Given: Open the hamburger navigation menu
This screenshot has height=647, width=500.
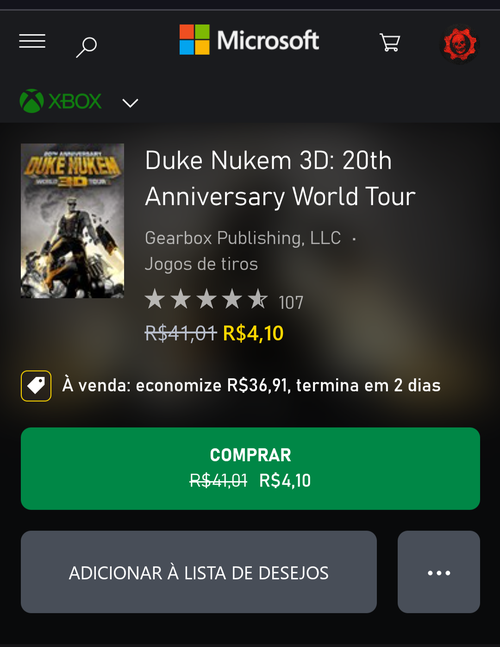Looking at the screenshot, I should 32,41.
